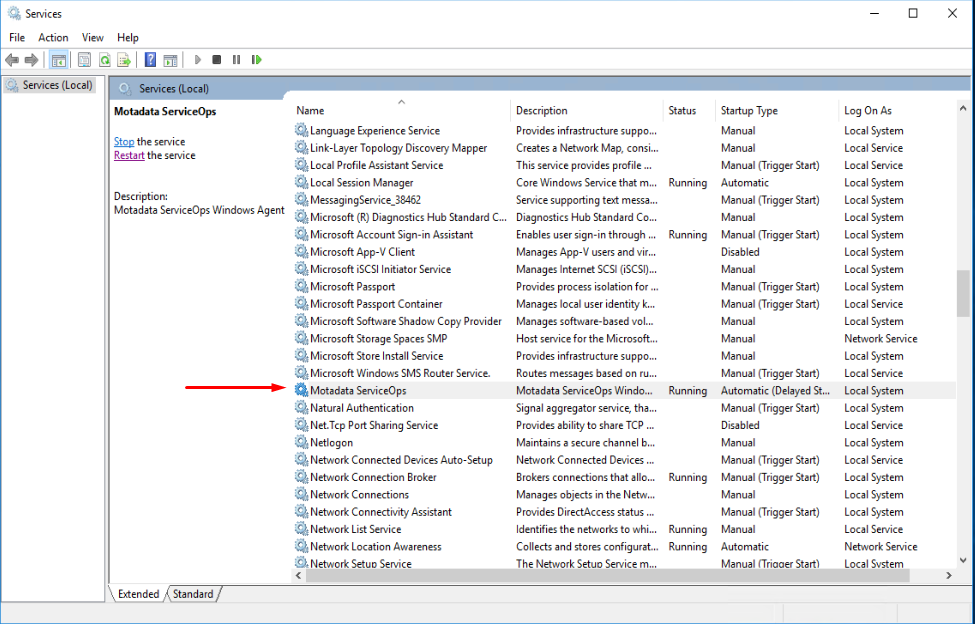
Task: Select Microsoft Software Shadow Copy Provider
Action: pyautogui.click(x=406, y=321)
